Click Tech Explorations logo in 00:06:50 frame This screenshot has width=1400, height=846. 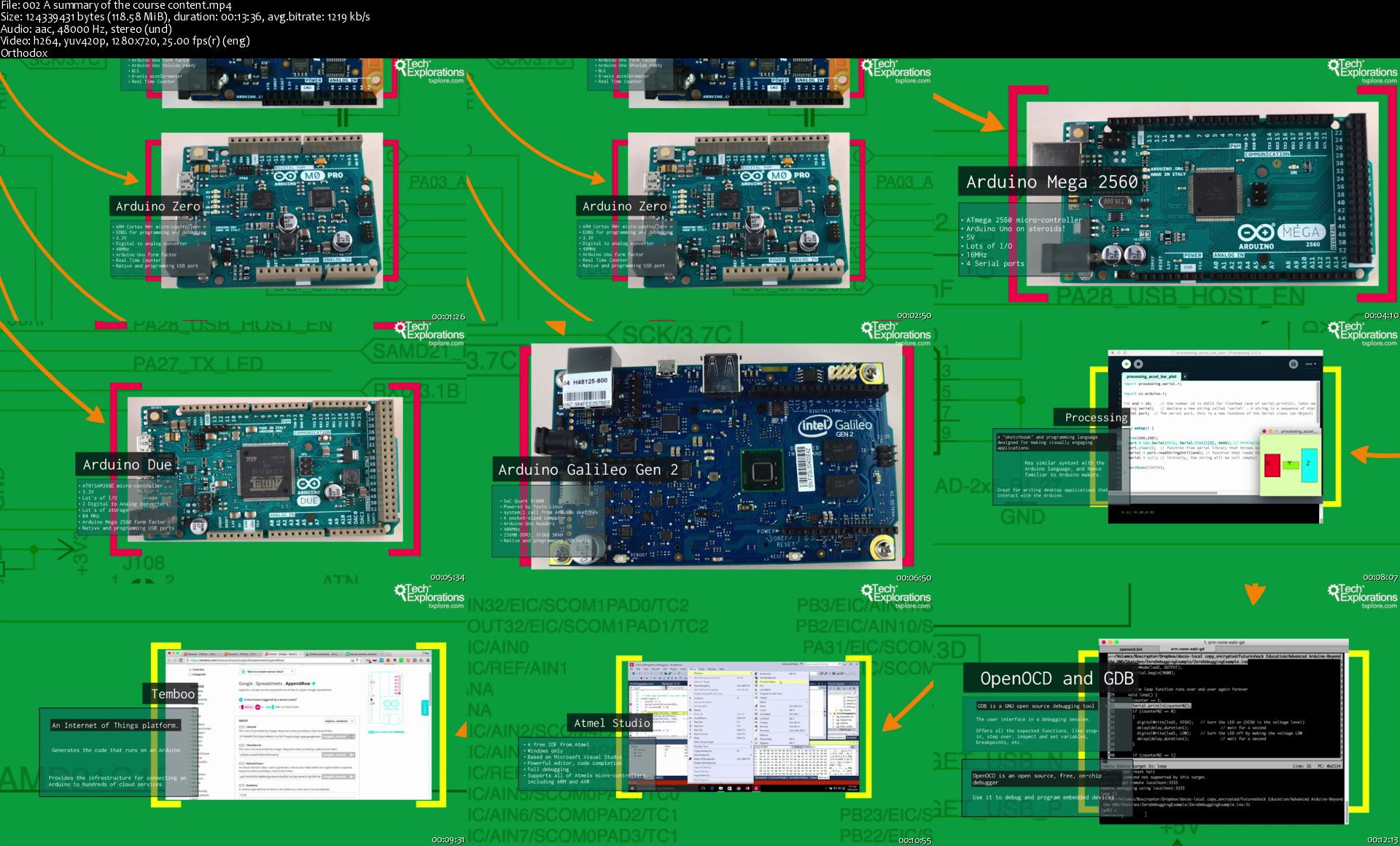(x=896, y=334)
